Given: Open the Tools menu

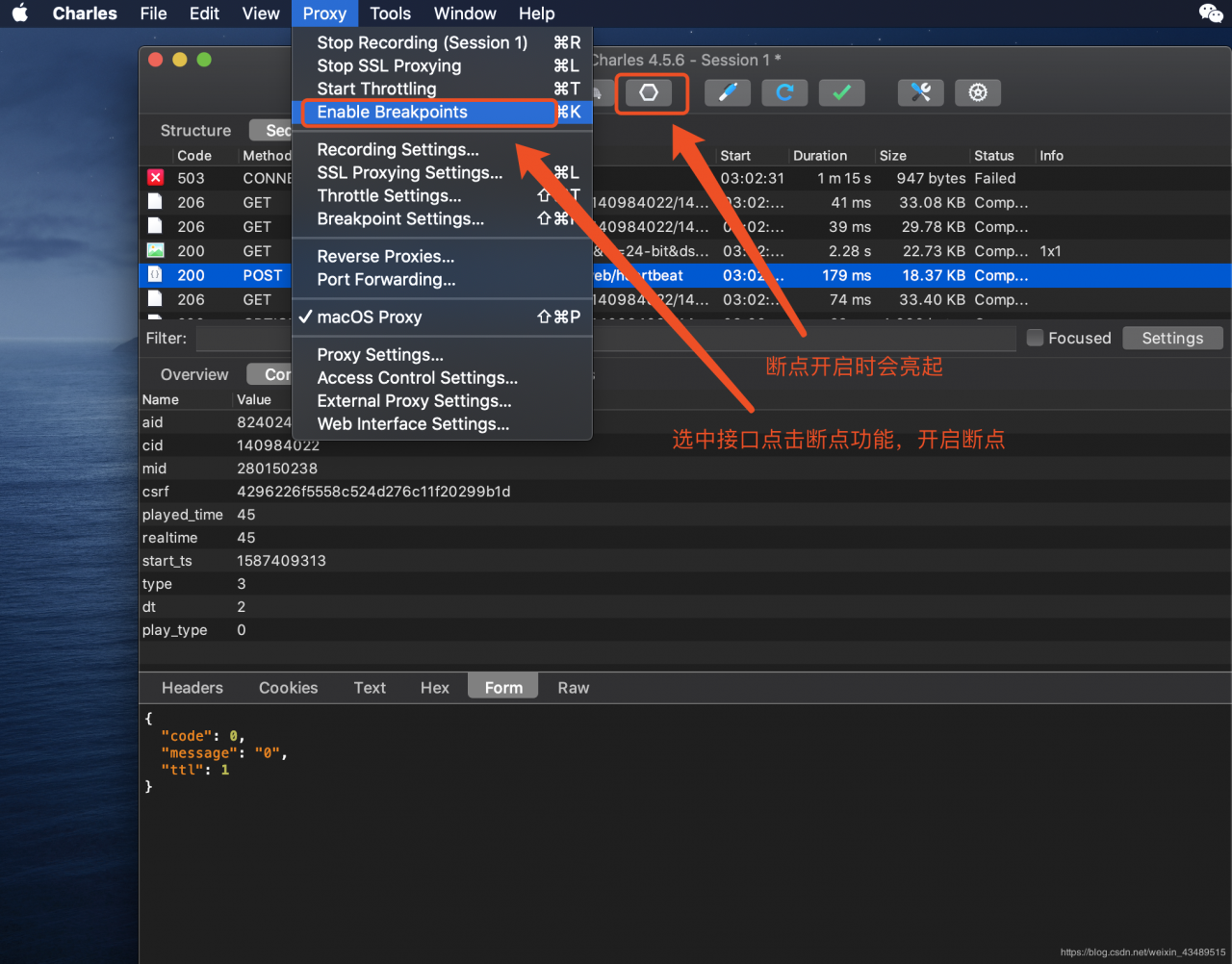Looking at the screenshot, I should [390, 13].
